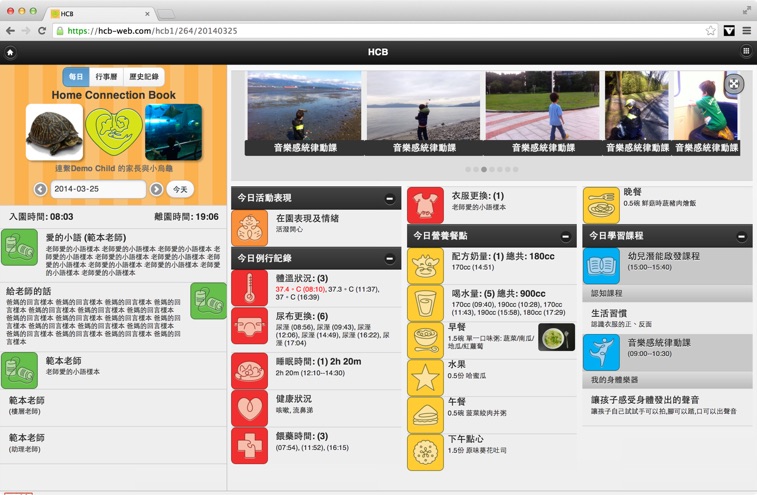Image resolution: width=757 pixels, height=495 pixels.
Task: Switch to the 歷史紀錄 tab
Action: (143, 77)
